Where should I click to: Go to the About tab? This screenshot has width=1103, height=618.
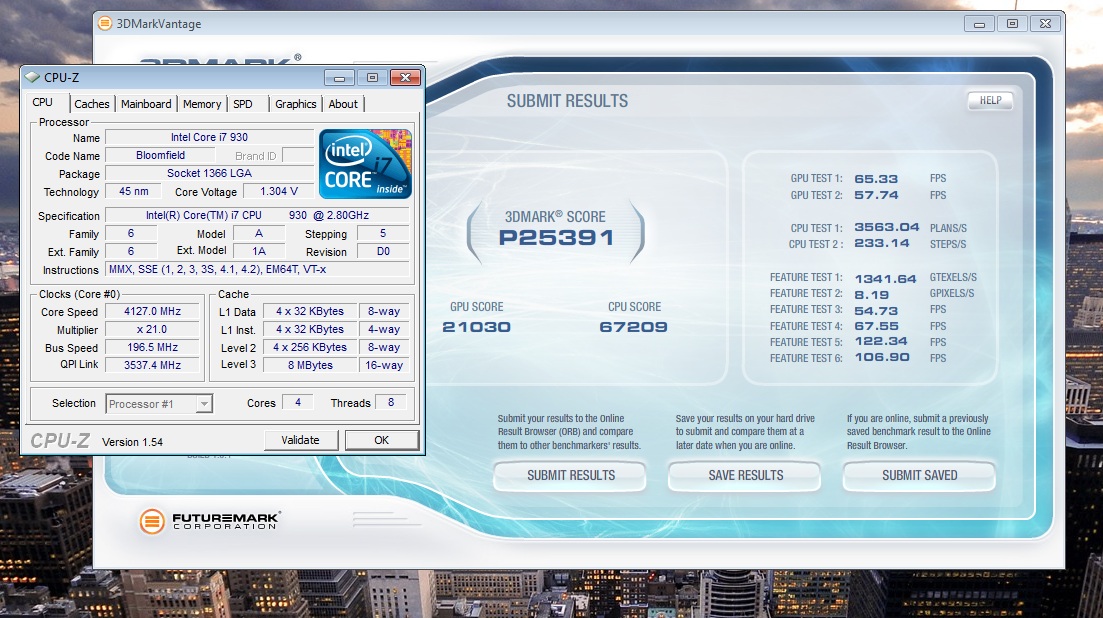pyautogui.click(x=343, y=104)
